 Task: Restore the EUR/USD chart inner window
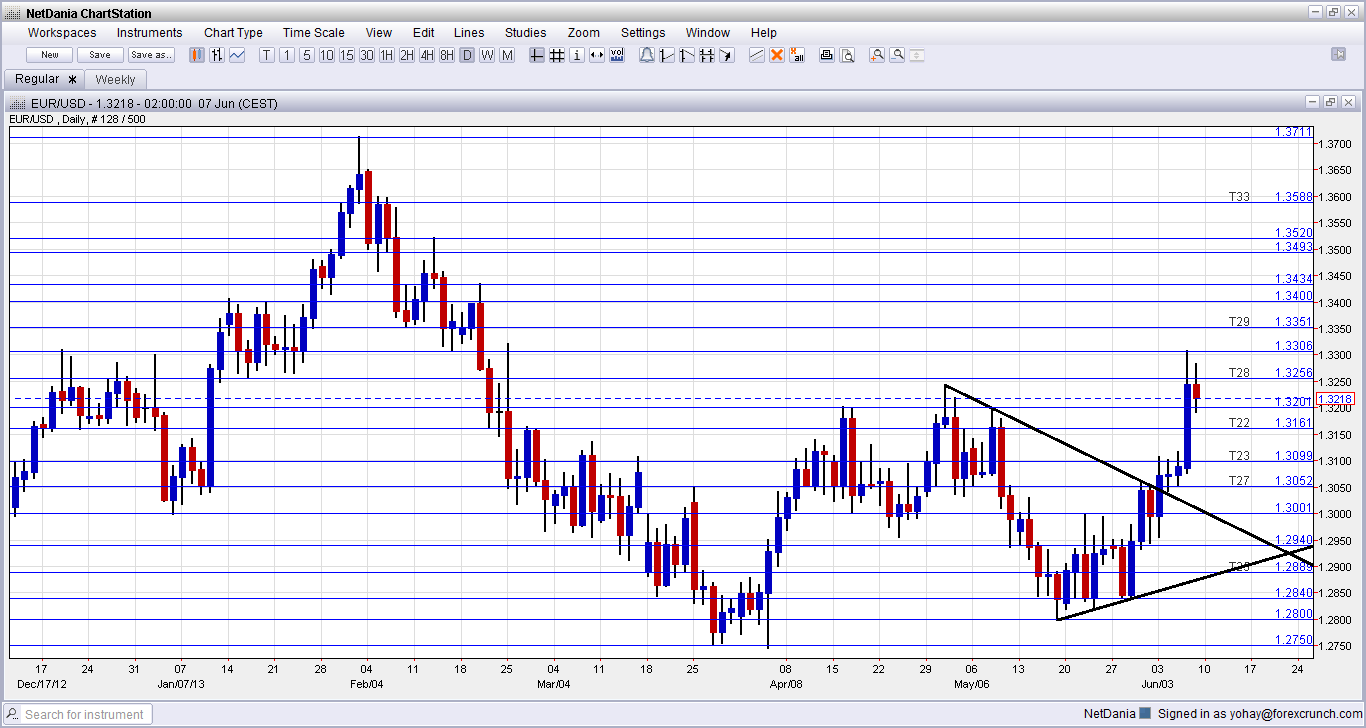pyautogui.click(x=1330, y=102)
